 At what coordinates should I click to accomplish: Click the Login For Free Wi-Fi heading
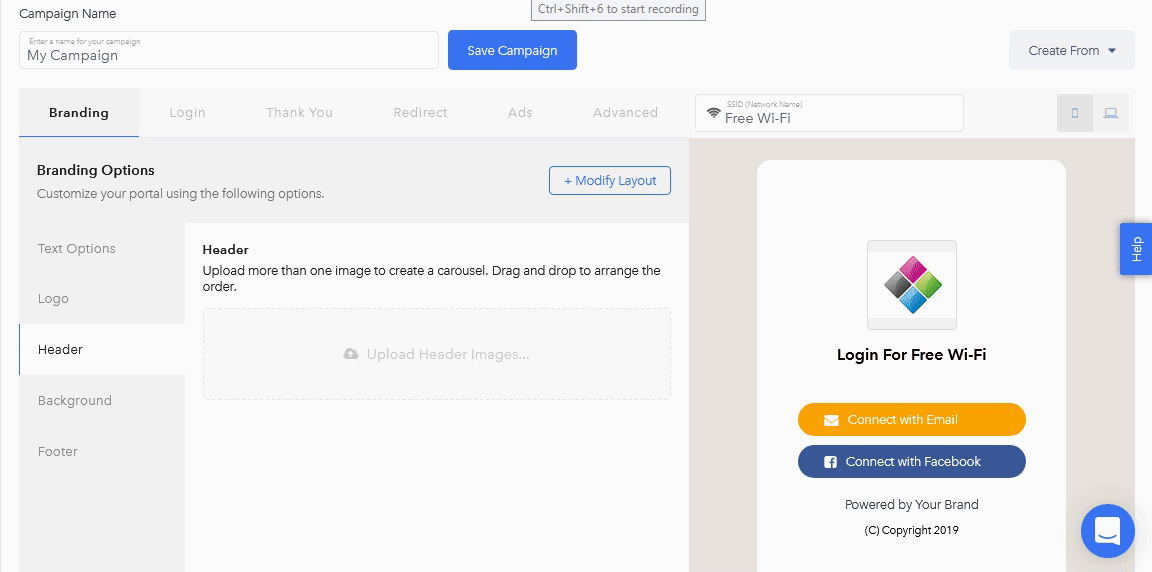click(x=911, y=355)
